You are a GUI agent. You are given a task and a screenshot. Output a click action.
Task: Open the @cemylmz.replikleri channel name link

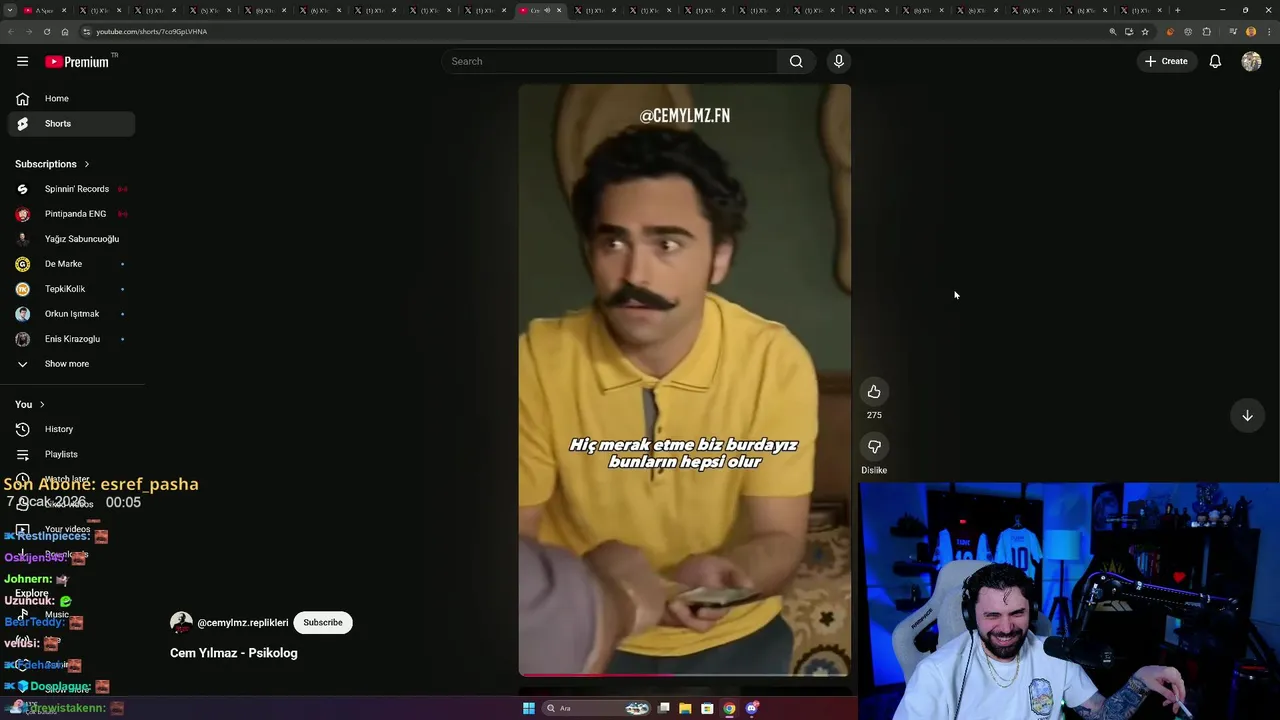(x=243, y=622)
